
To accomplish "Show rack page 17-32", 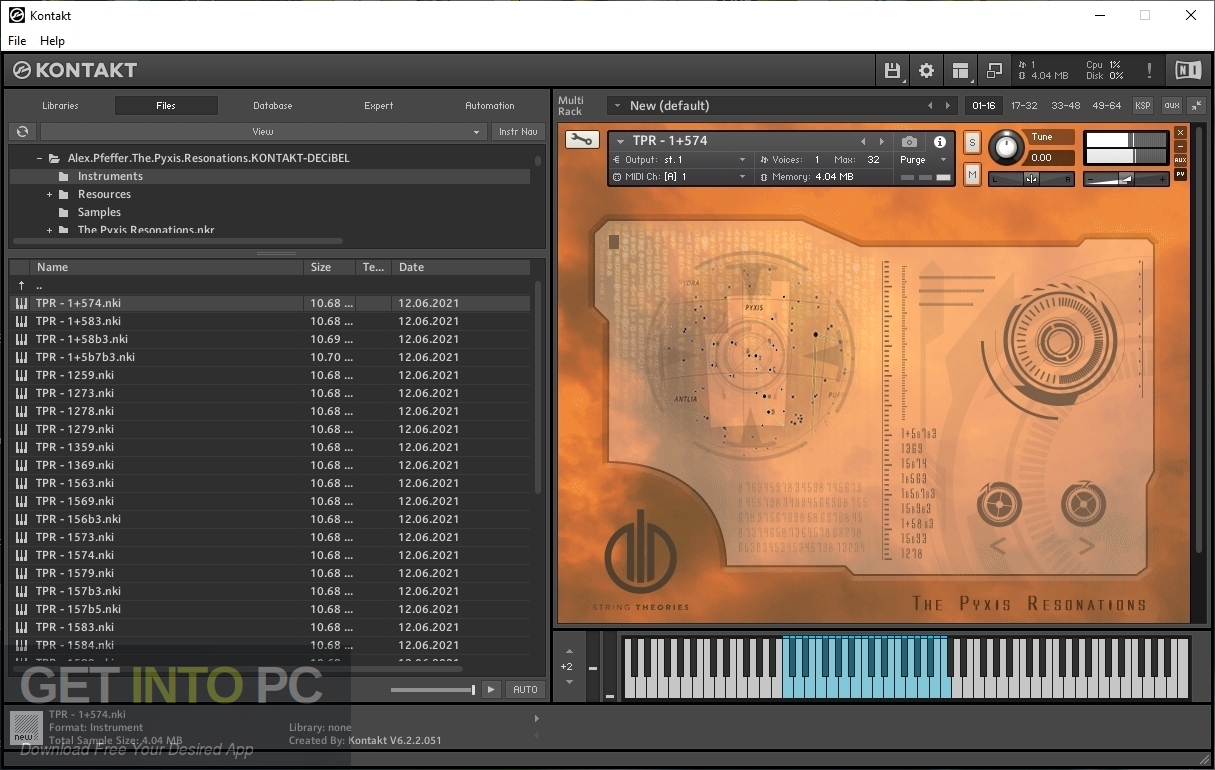I will (x=1024, y=105).
